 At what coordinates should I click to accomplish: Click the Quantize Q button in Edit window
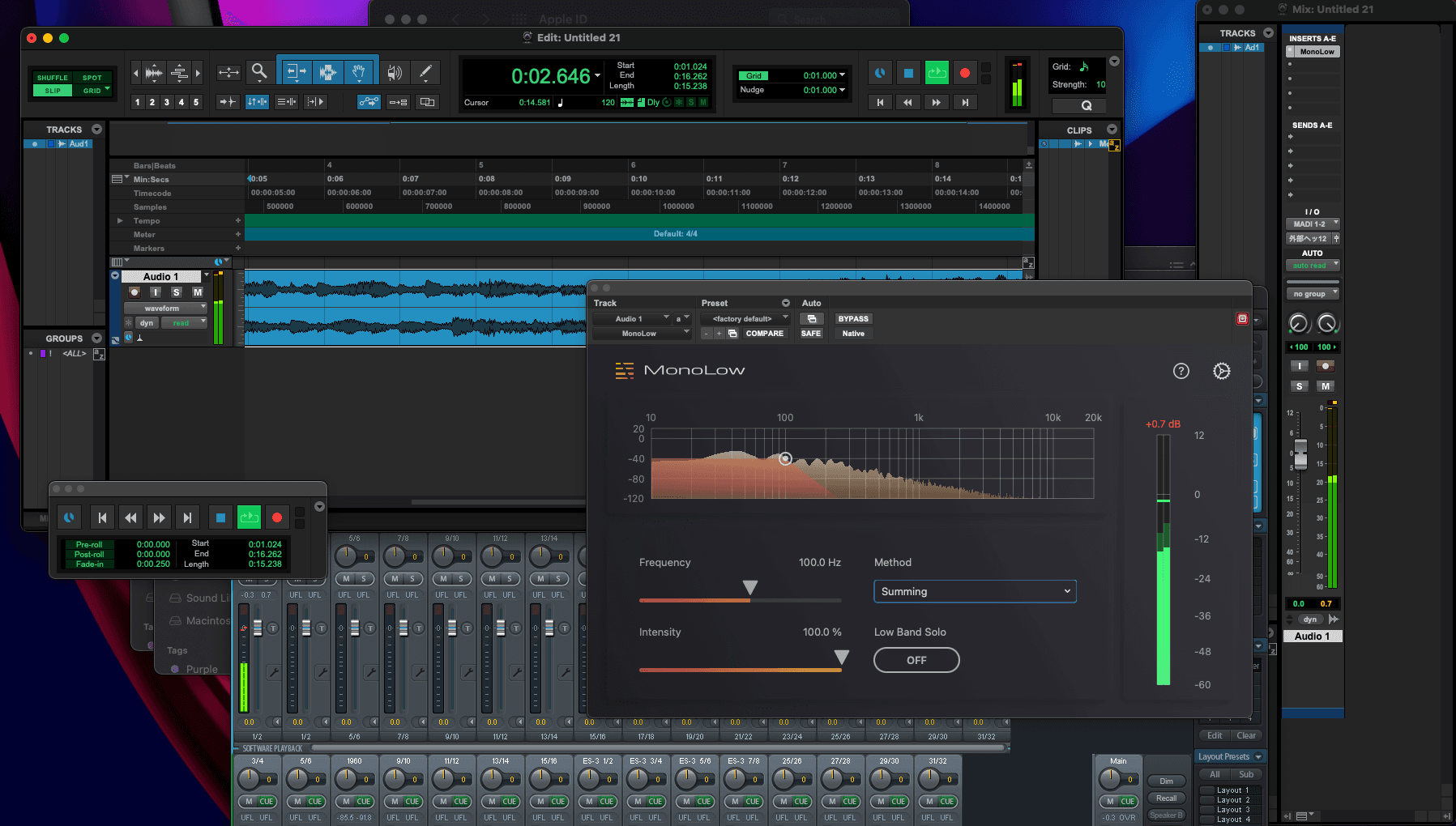1087,105
